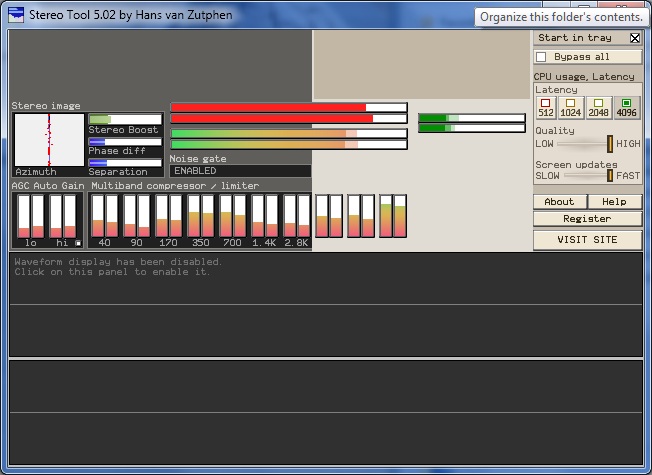This screenshot has height=475, width=652.
Task: Click the bottom dark green CPU meter
Action: tap(472, 128)
